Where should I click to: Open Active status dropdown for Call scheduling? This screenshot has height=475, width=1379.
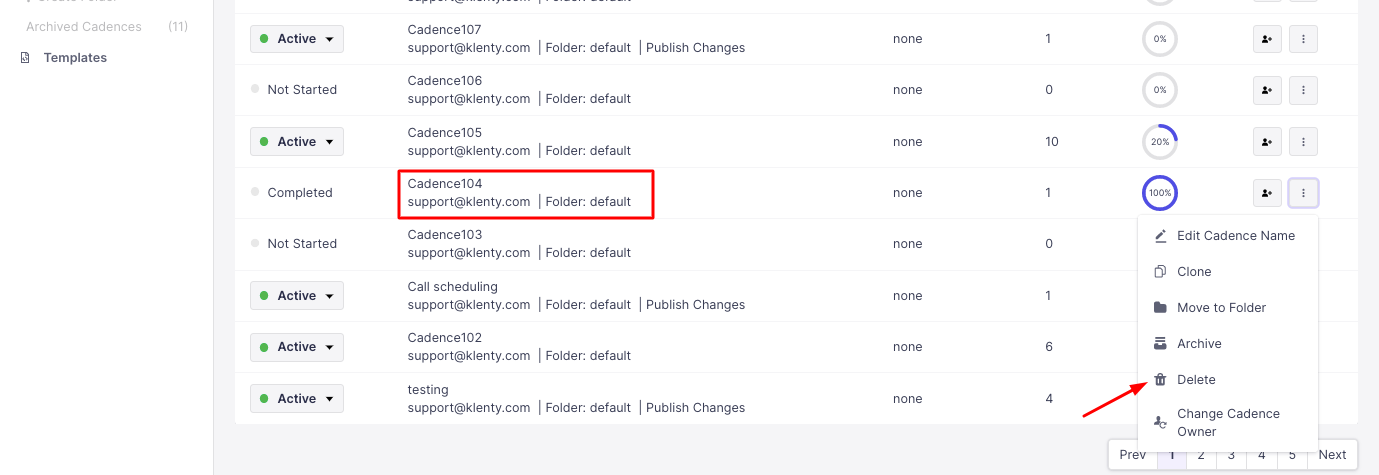click(297, 296)
